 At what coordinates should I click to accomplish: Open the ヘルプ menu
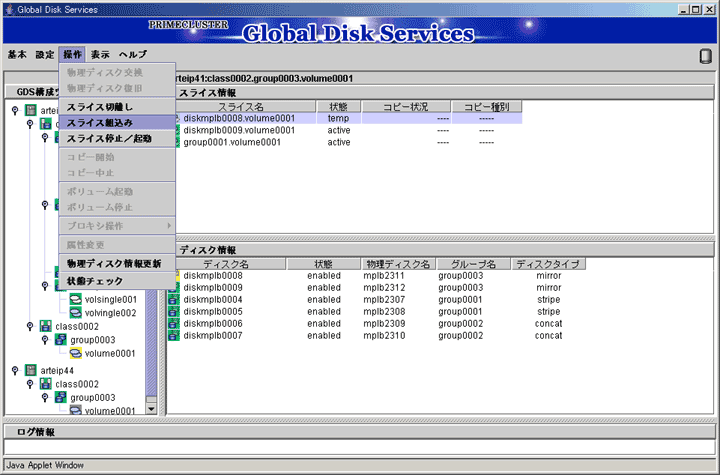click(133, 54)
